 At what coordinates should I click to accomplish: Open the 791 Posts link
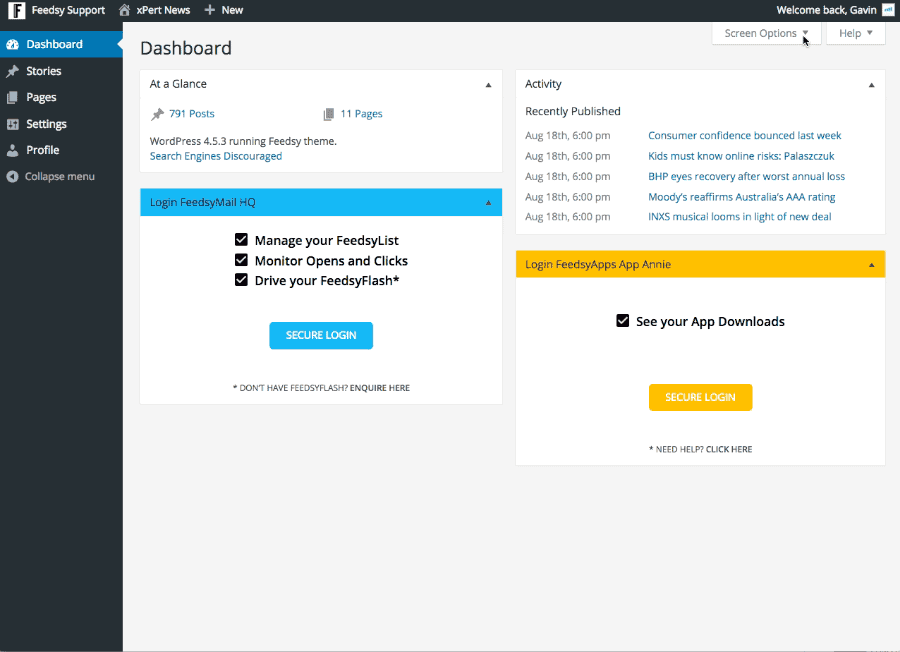coord(192,114)
